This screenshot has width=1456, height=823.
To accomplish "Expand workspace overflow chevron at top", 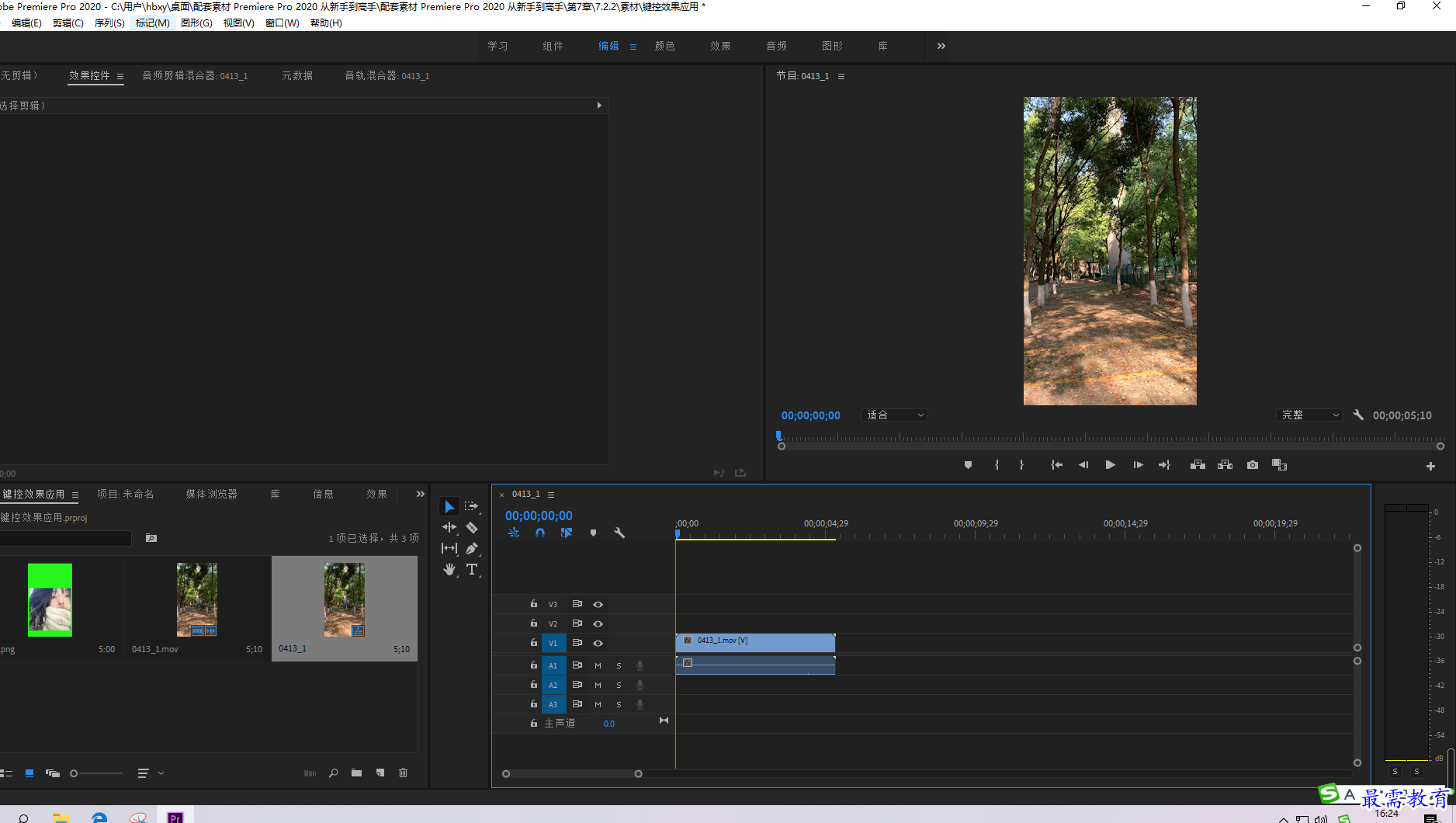I will pos(941,46).
